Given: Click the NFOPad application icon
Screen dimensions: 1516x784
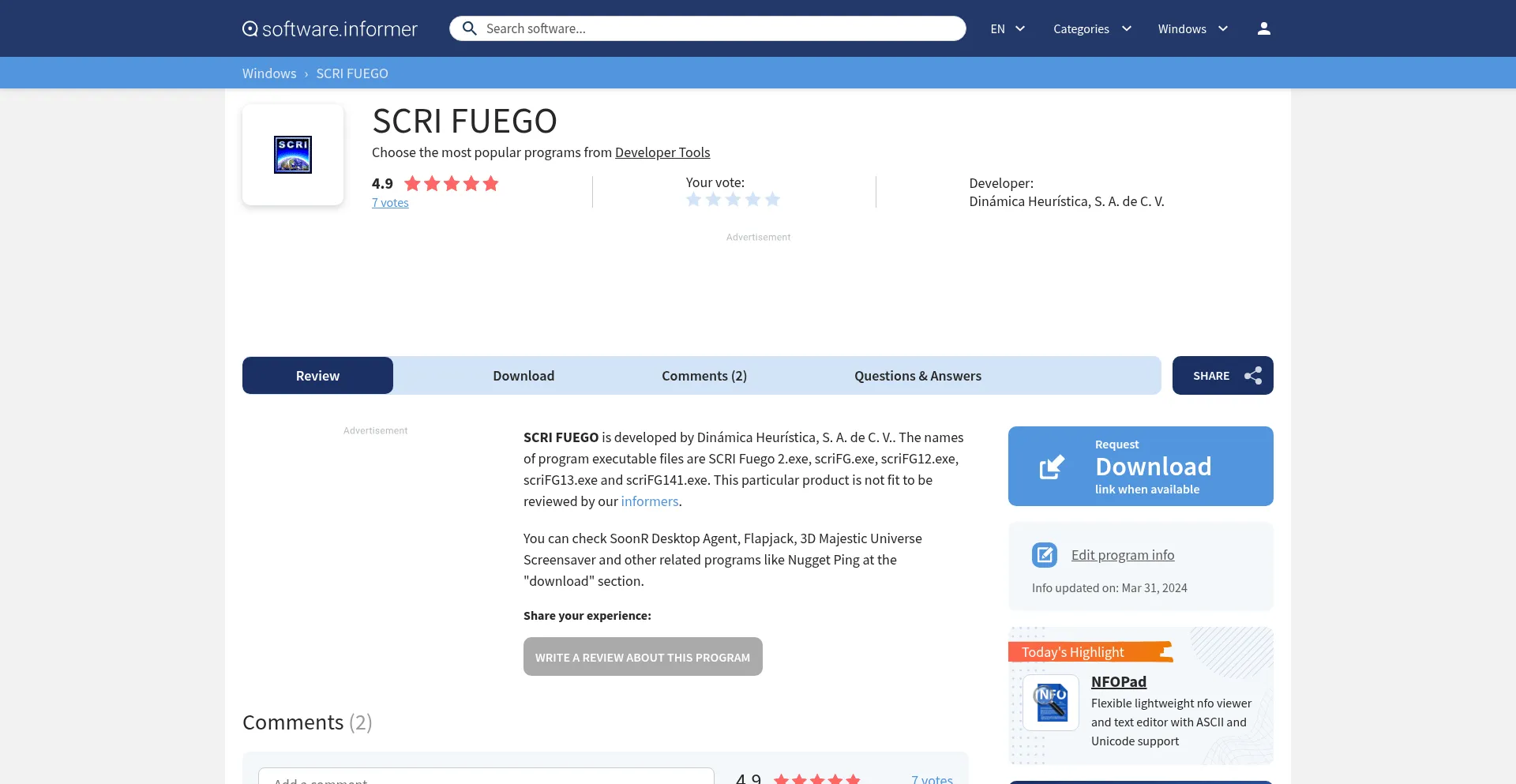Looking at the screenshot, I should pyautogui.click(x=1051, y=703).
